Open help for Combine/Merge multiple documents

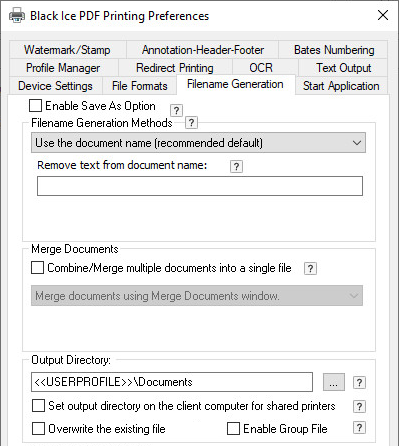(x=310, y=268)
